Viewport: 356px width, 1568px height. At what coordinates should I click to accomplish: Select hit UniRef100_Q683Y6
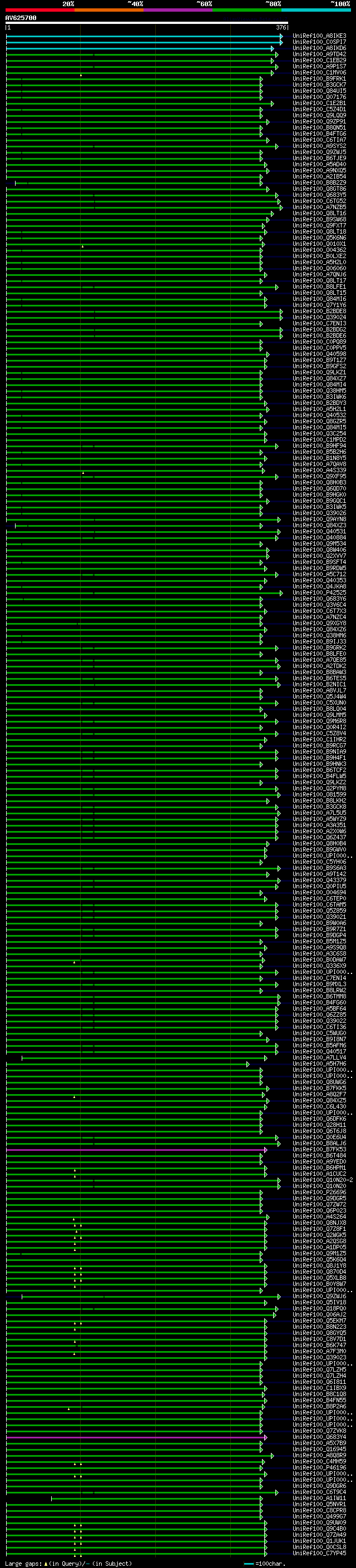(x=319, y=599)
